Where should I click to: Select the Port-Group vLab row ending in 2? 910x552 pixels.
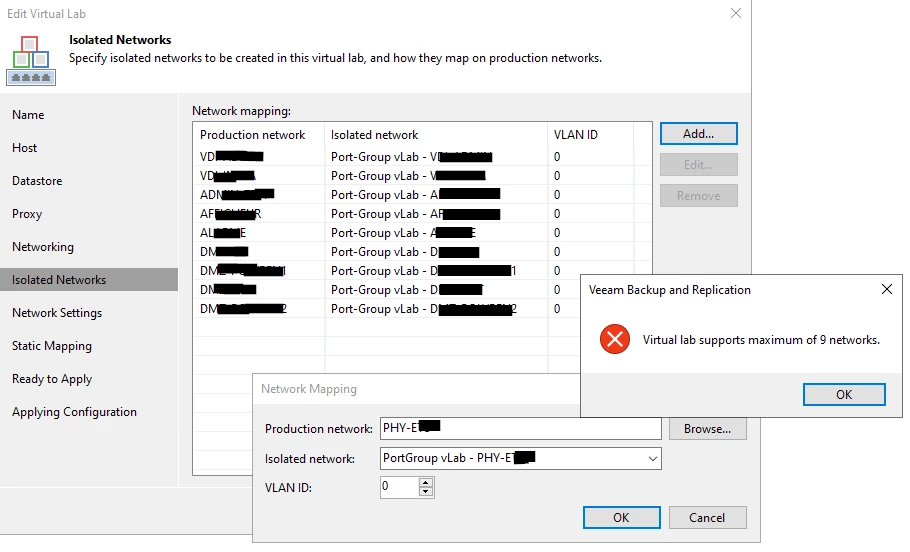point(422,309)
